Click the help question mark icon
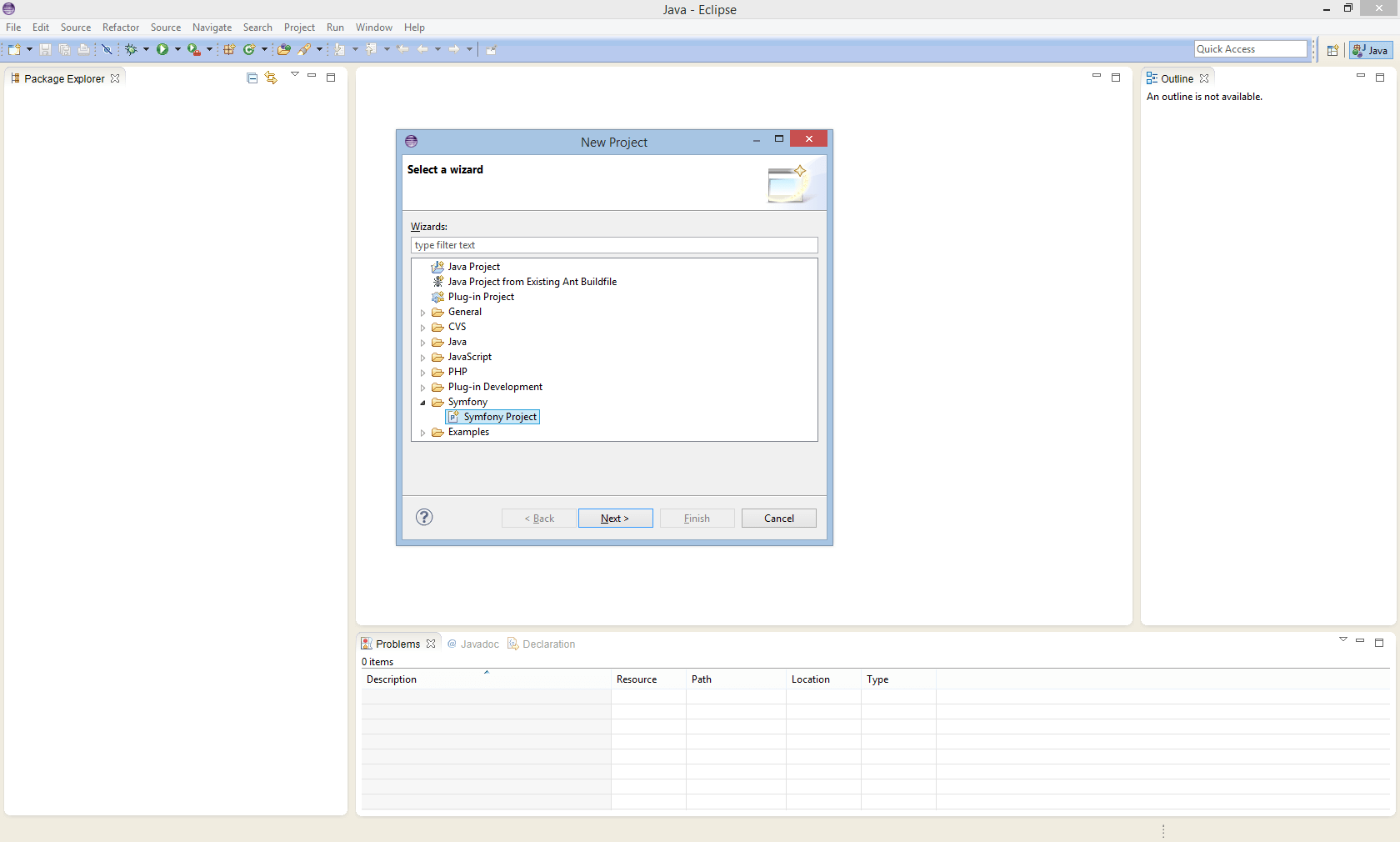This screenshot has height=842, width=1400. (424, 517)
